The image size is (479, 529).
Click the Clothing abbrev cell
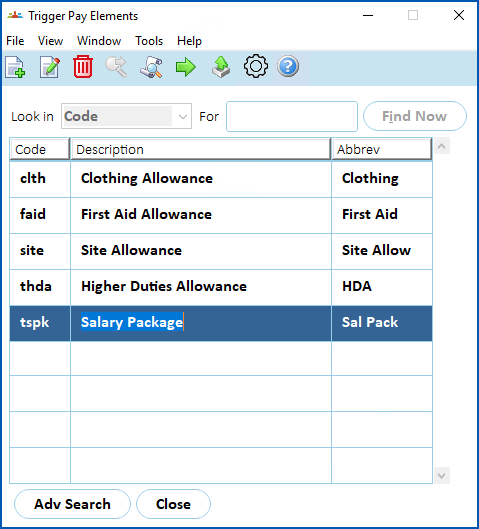(x=382, y=179)
